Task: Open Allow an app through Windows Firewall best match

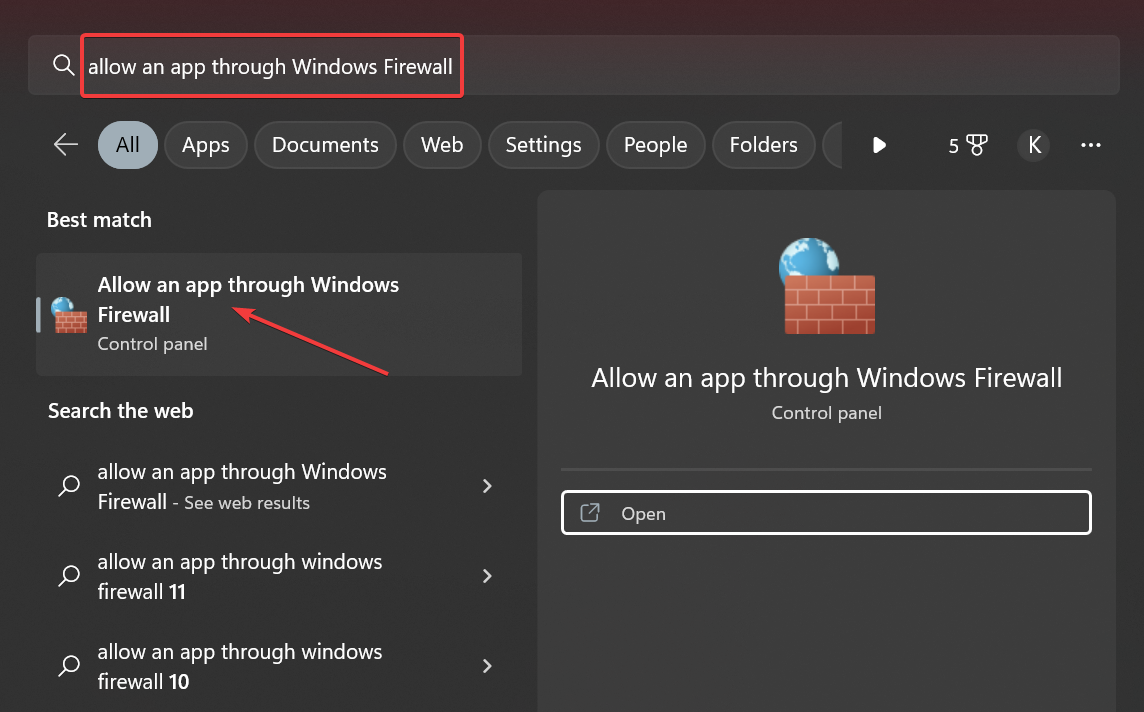Action: (279, 314)
